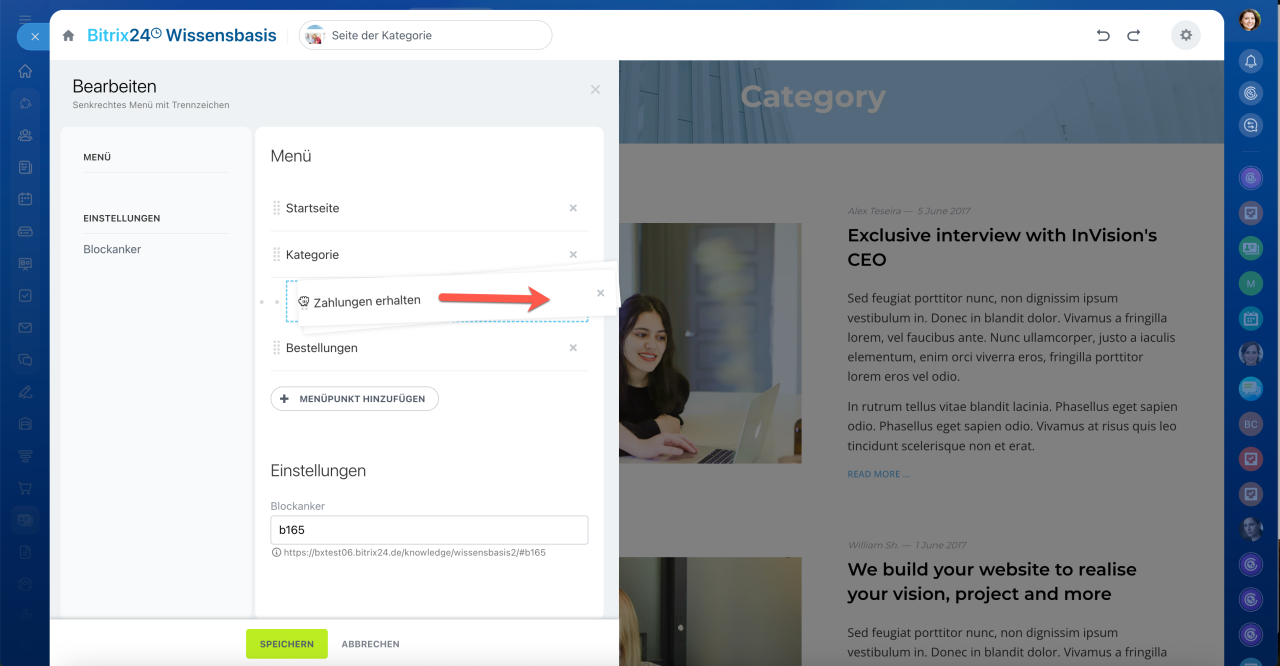
Task: Select the Menü section in the left panel
Action: [97, 157]
